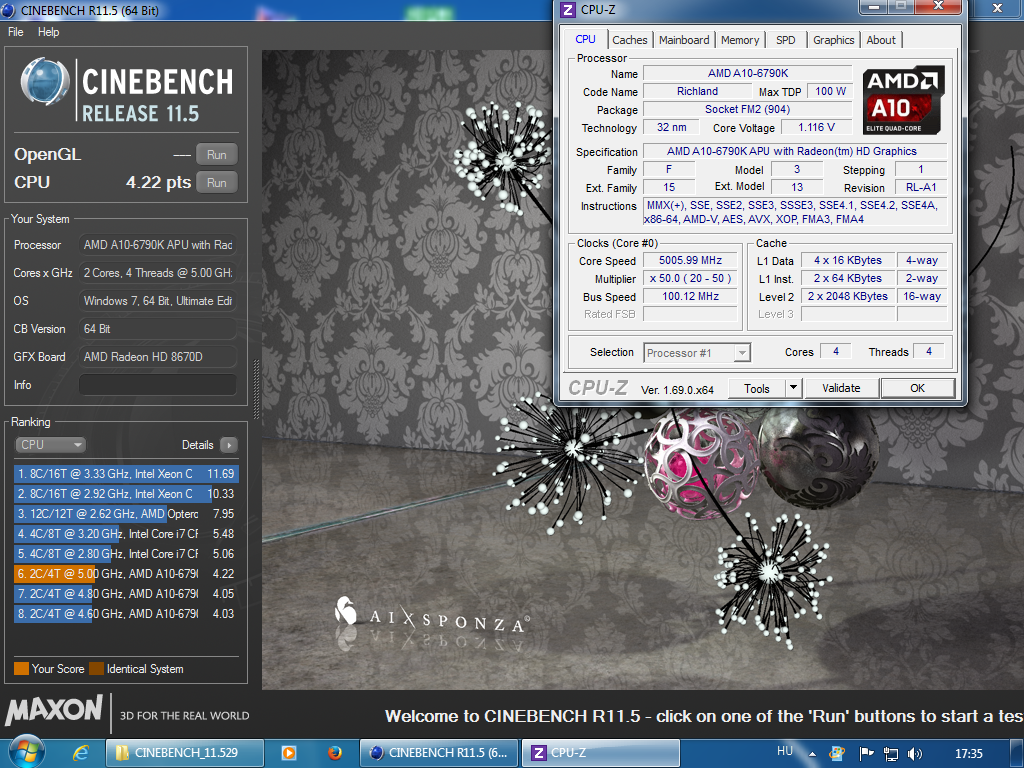Click the CPU-Z title bar icon
Viewport: 1024px width, 768px height.
coord(568,10)
